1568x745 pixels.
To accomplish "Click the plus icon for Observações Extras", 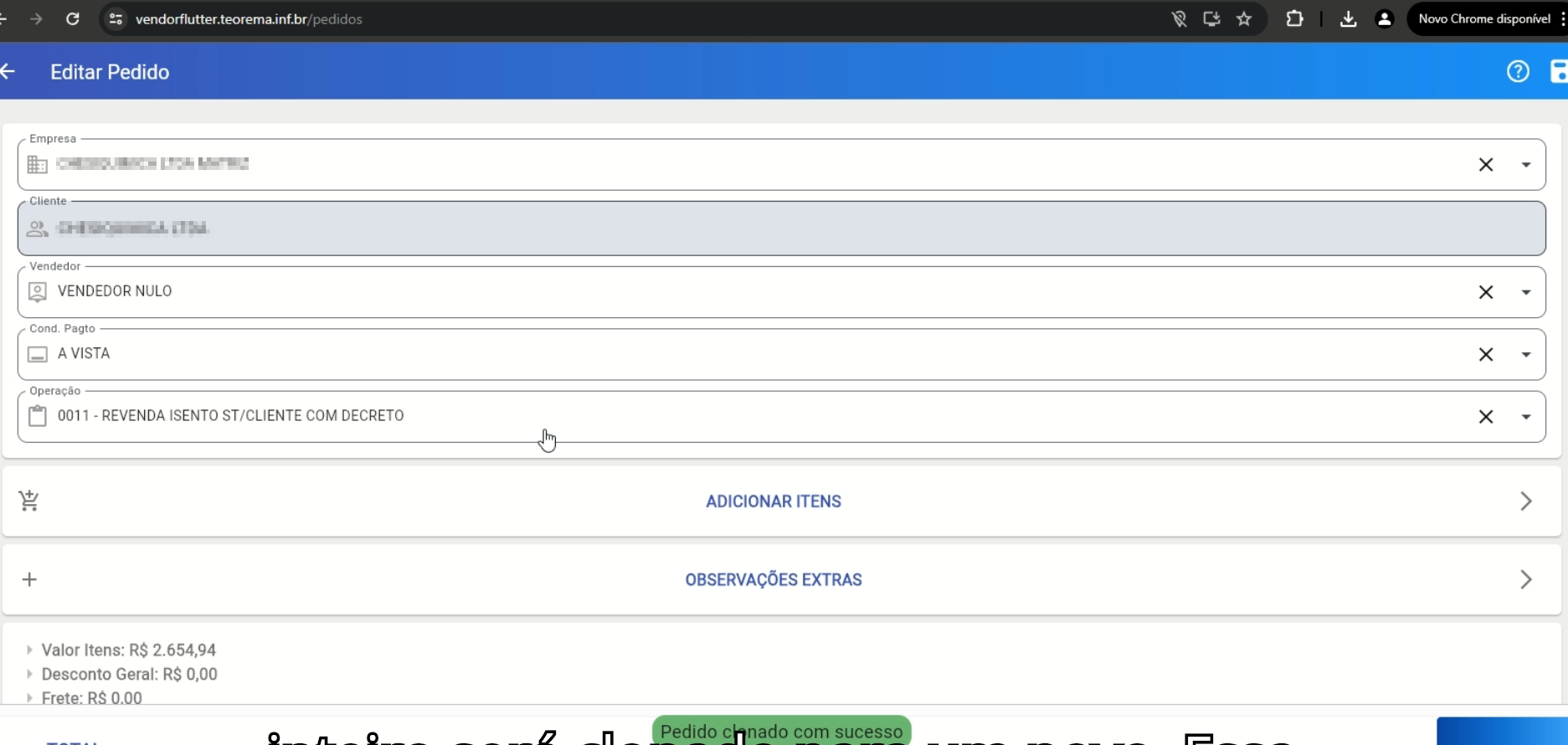I will coord(29,579).
